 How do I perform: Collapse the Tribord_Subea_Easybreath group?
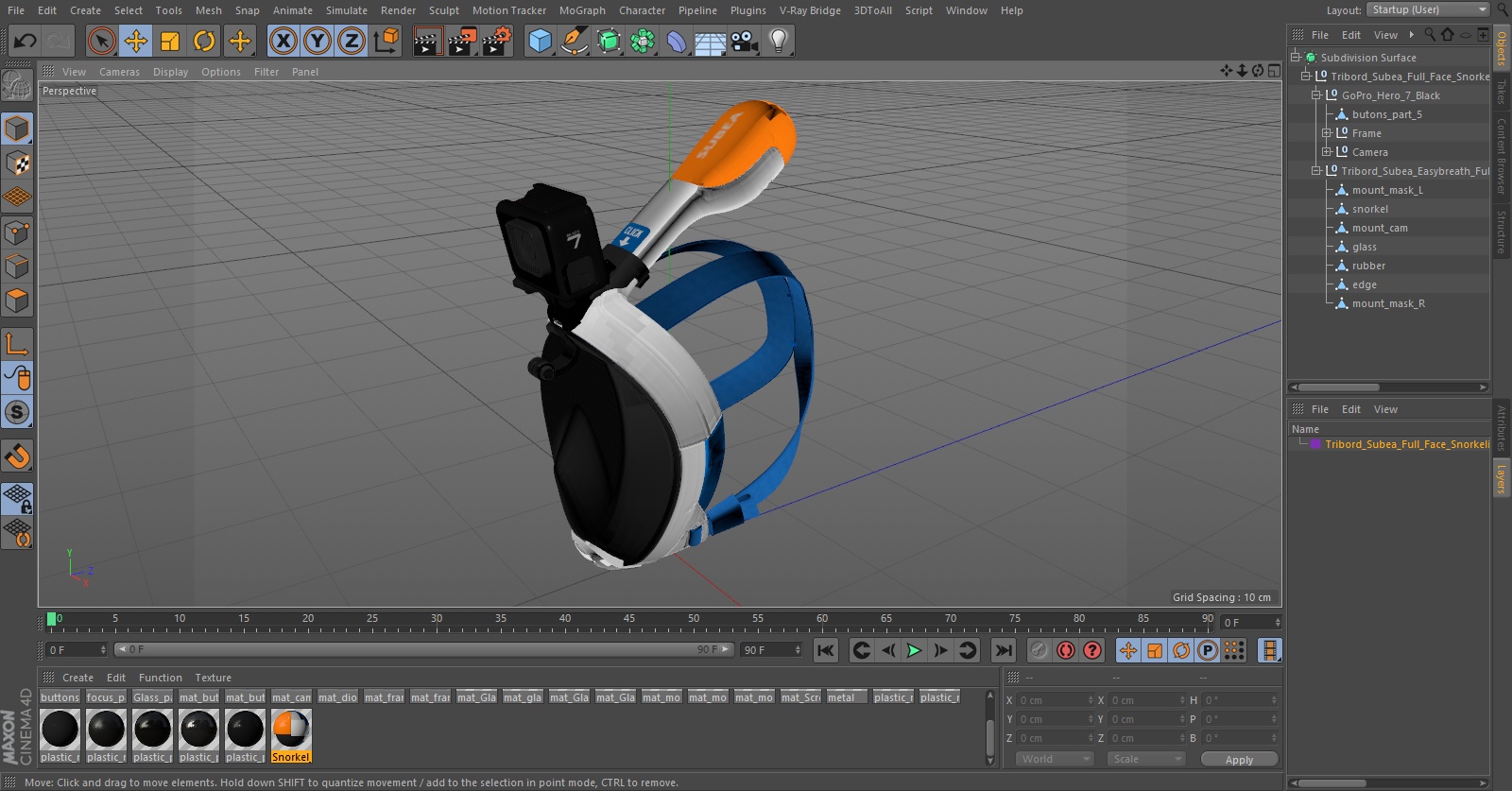1316,171
